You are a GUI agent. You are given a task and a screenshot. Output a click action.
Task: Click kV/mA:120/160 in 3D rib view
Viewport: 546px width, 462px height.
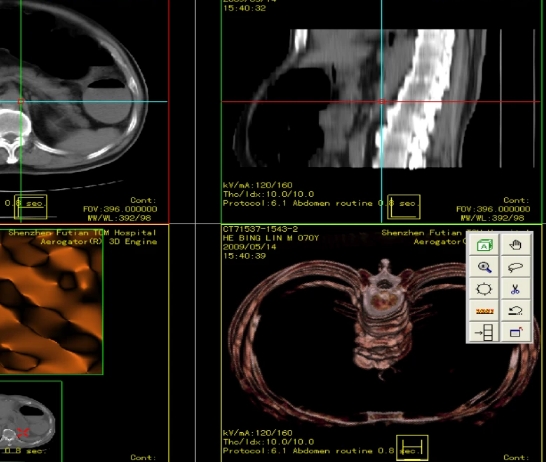(x=258, y=433)
